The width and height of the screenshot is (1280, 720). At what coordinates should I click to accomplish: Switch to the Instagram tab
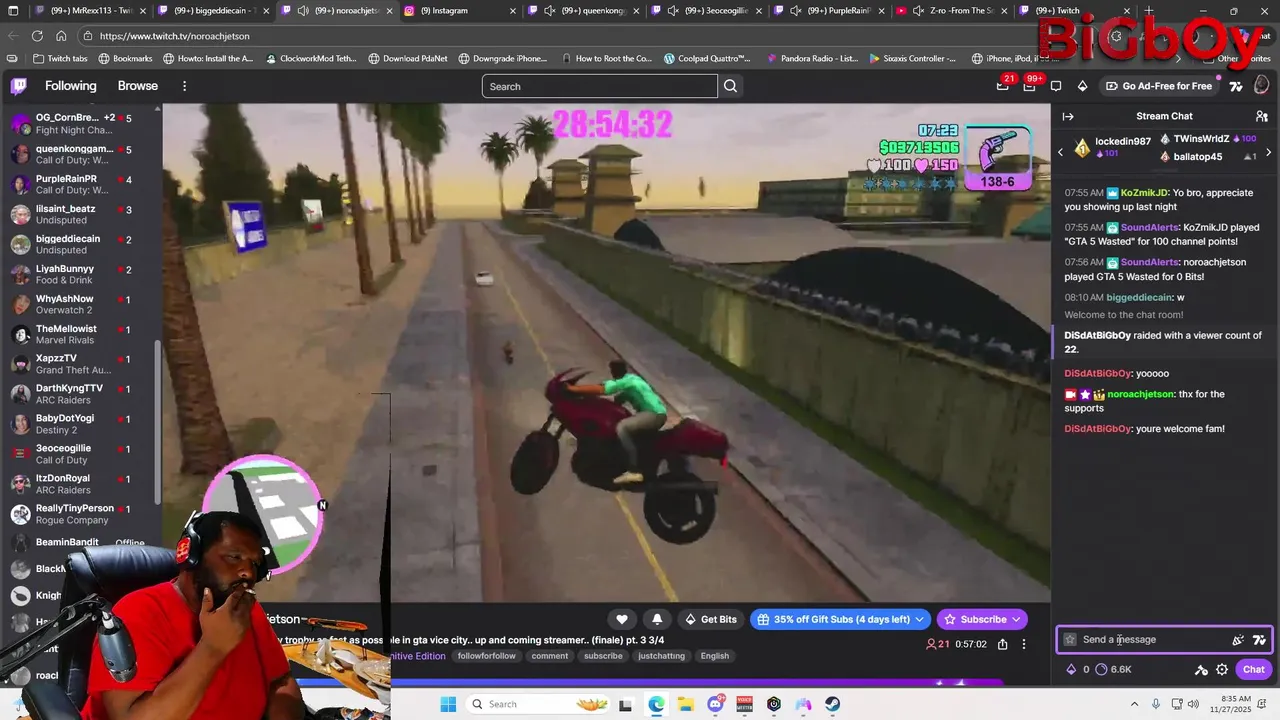(460, 11)
